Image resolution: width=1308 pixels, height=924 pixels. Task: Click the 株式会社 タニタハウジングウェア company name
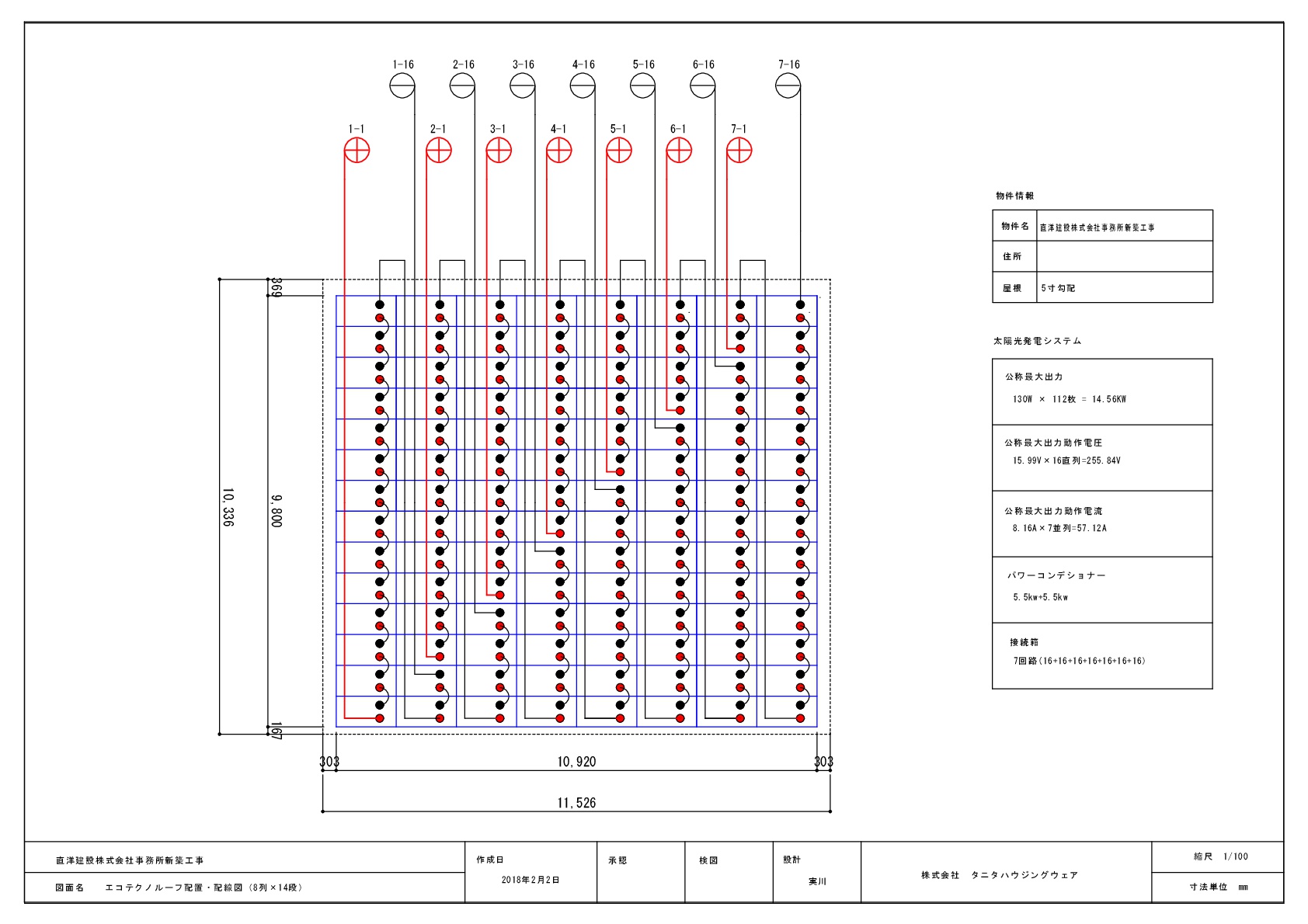1000,875
